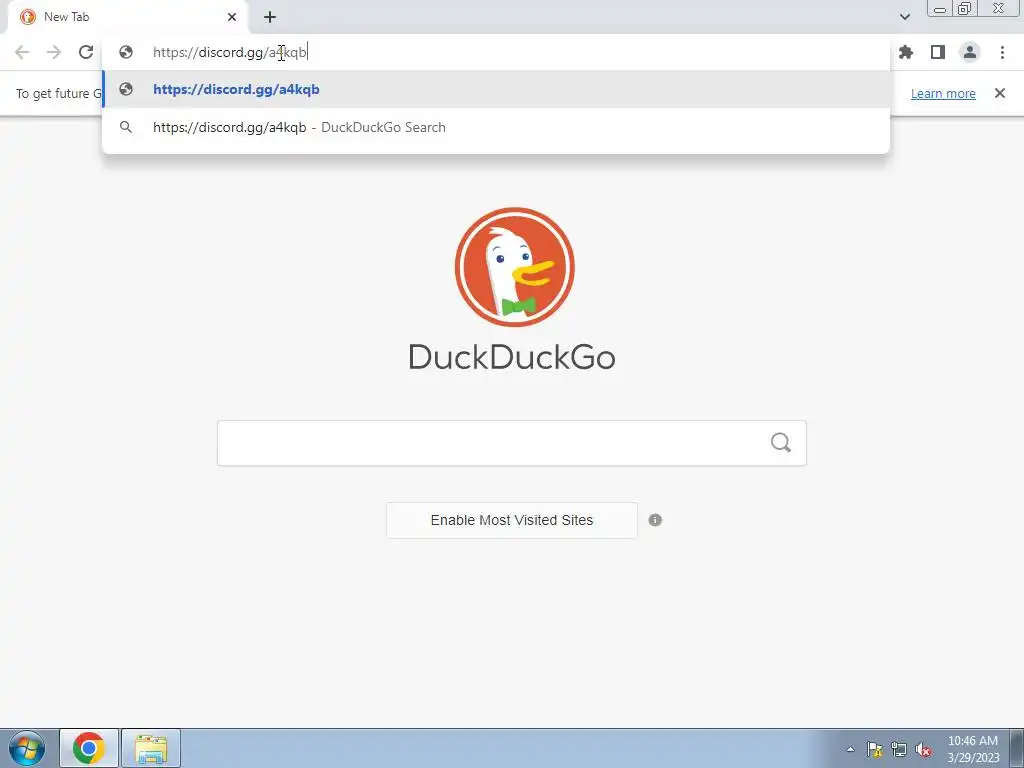Image resolution: width=1024 pixels, height=768 pixels.
Task: Open the Windows Start menu
Action: 27,748
